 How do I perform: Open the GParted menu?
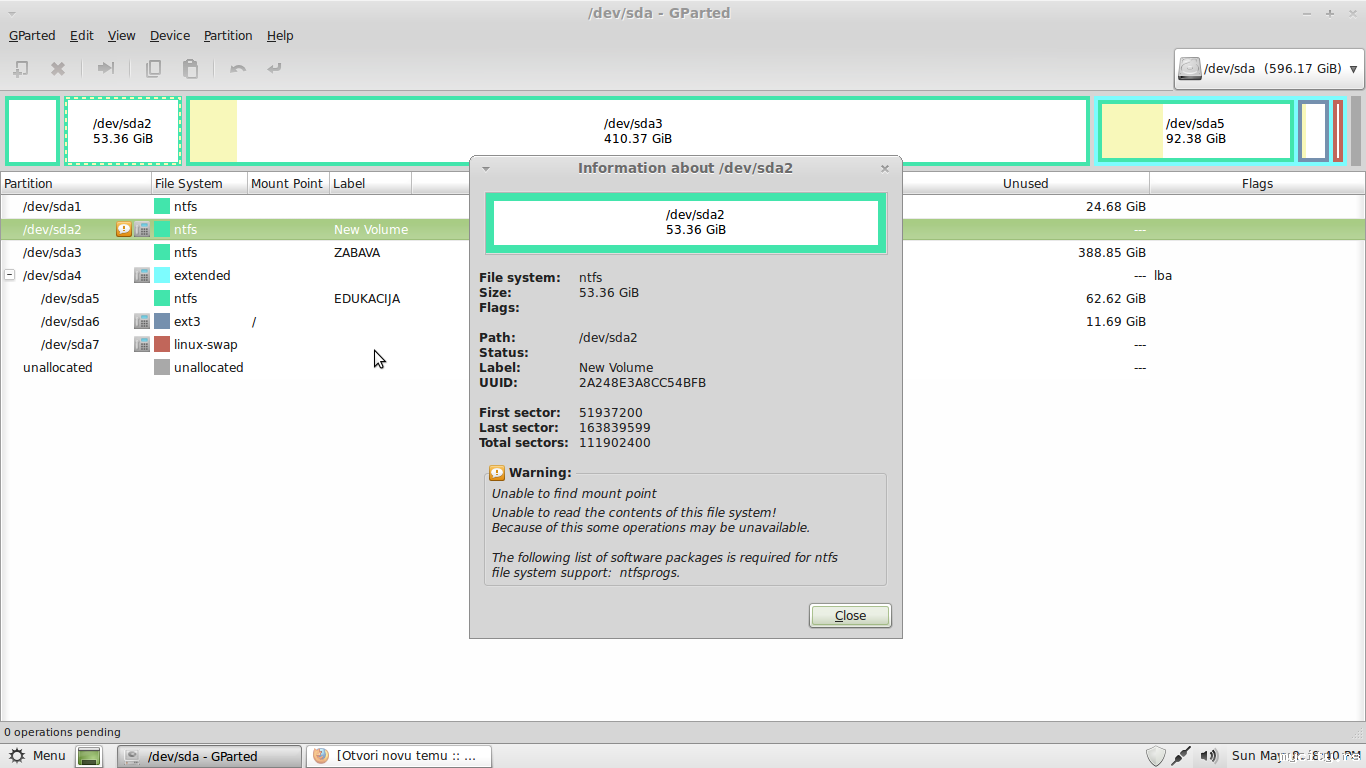click(32, 35)
